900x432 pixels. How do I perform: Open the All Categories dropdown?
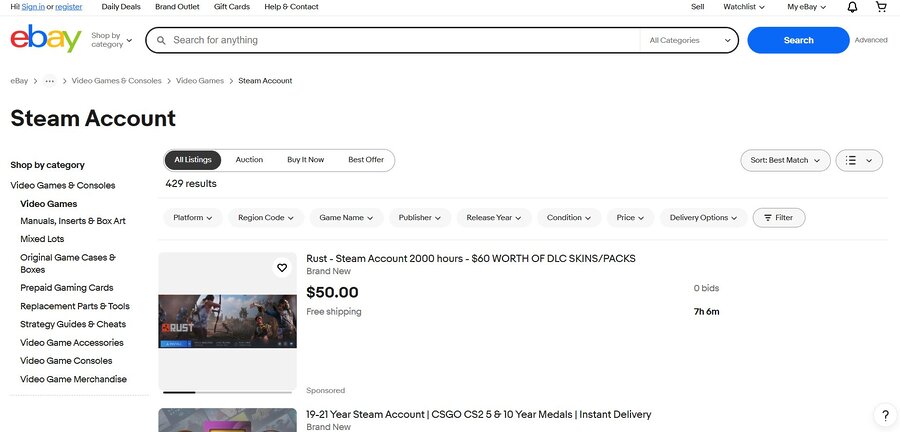689,40
